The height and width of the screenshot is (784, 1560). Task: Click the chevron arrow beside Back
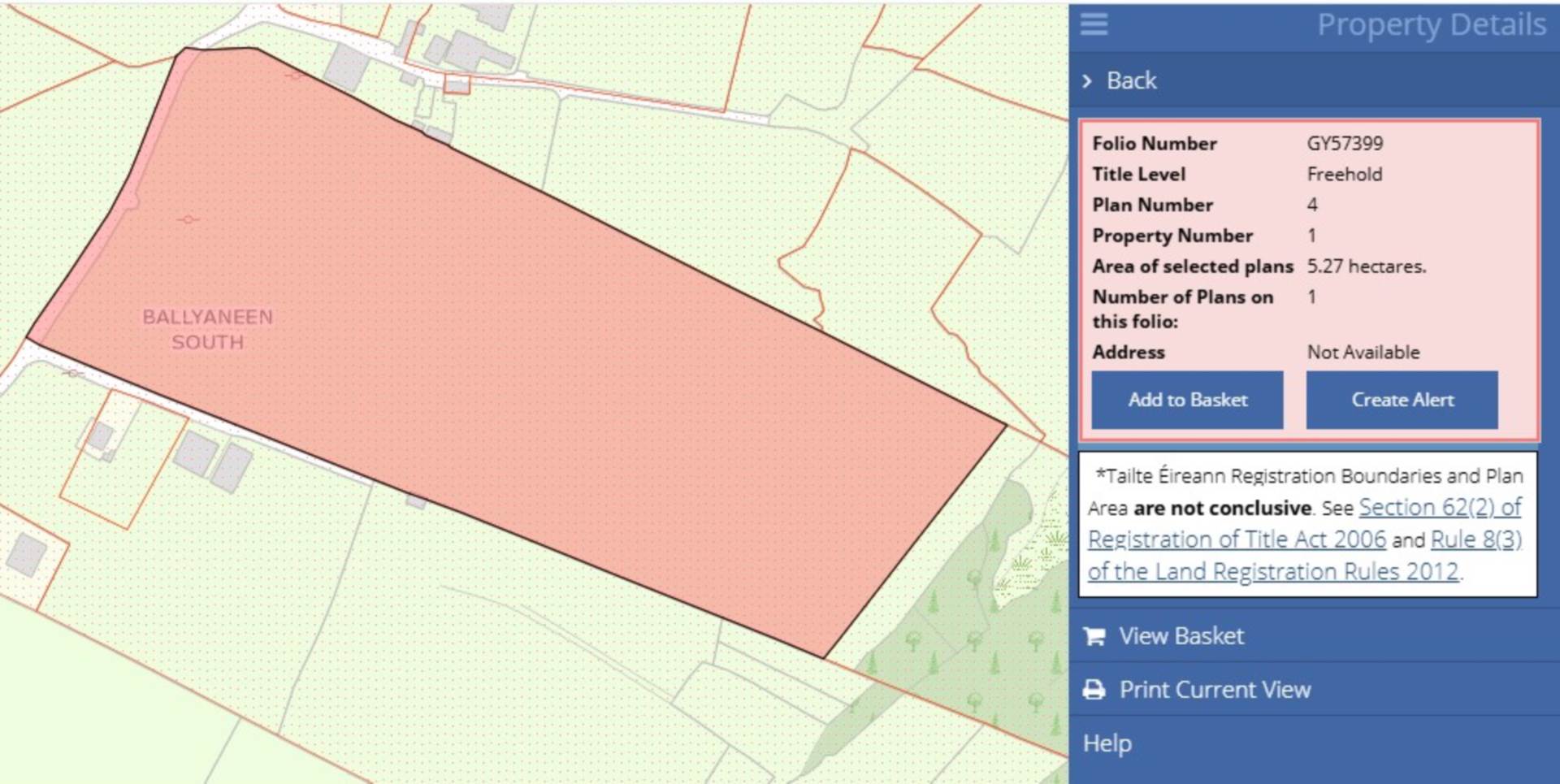pos(1087,80)
